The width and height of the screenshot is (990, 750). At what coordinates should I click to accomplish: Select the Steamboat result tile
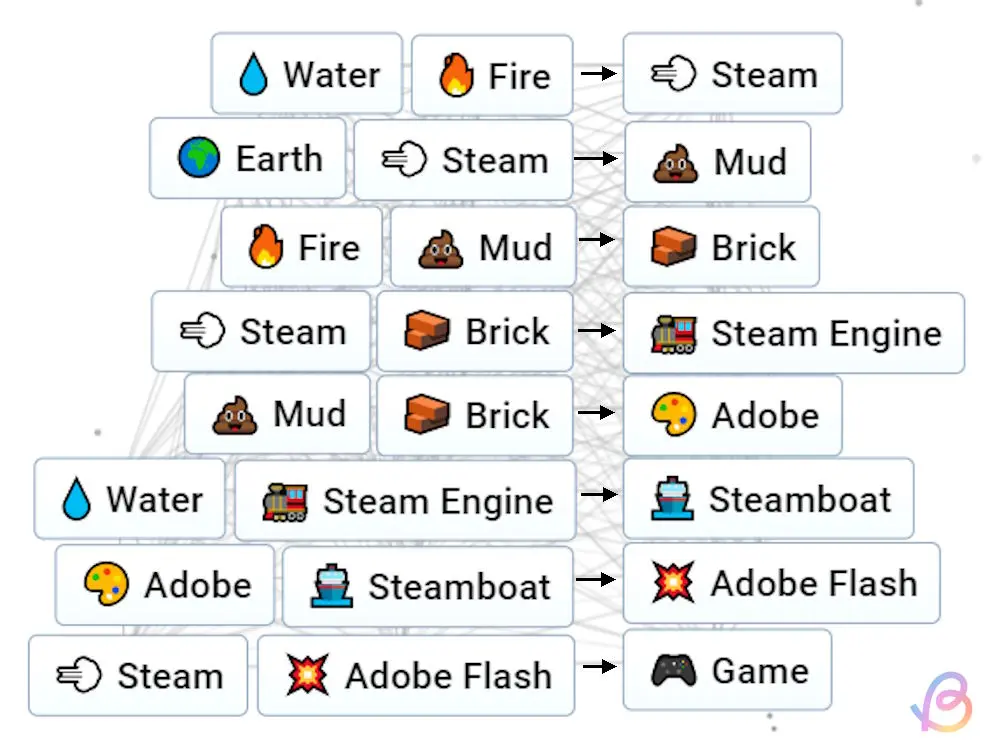[x=770, y=499]
